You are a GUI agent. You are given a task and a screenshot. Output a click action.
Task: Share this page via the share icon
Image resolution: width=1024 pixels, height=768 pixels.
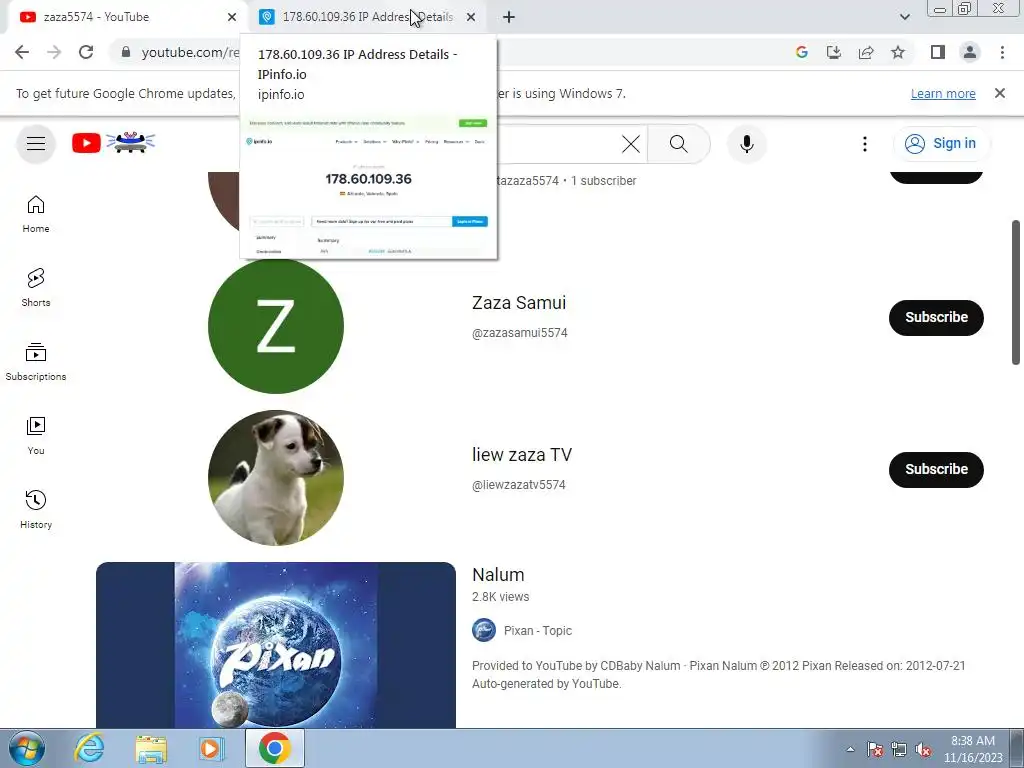(x=866, y=52)
